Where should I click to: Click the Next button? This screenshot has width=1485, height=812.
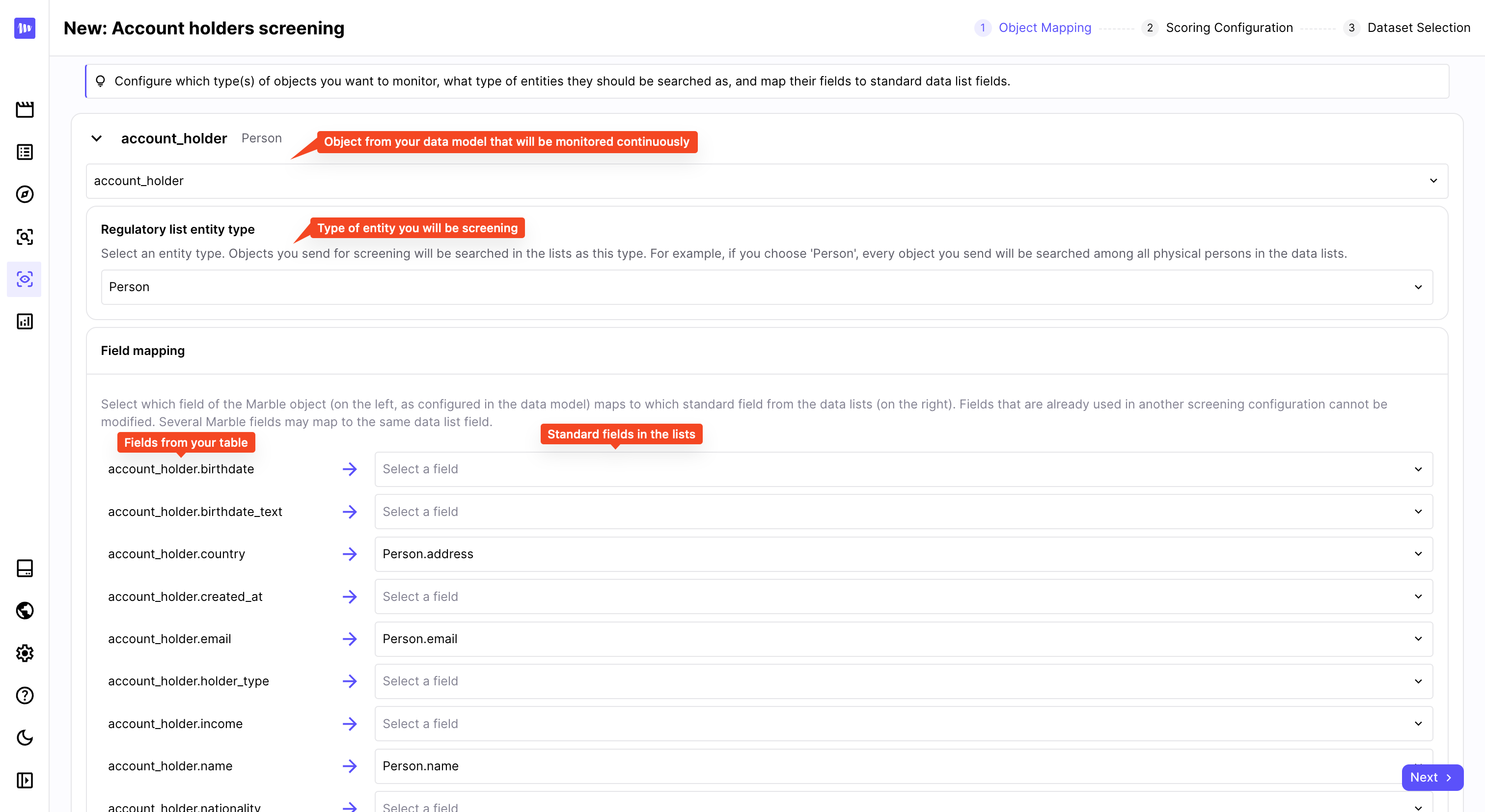click(x=1431, y=778)
